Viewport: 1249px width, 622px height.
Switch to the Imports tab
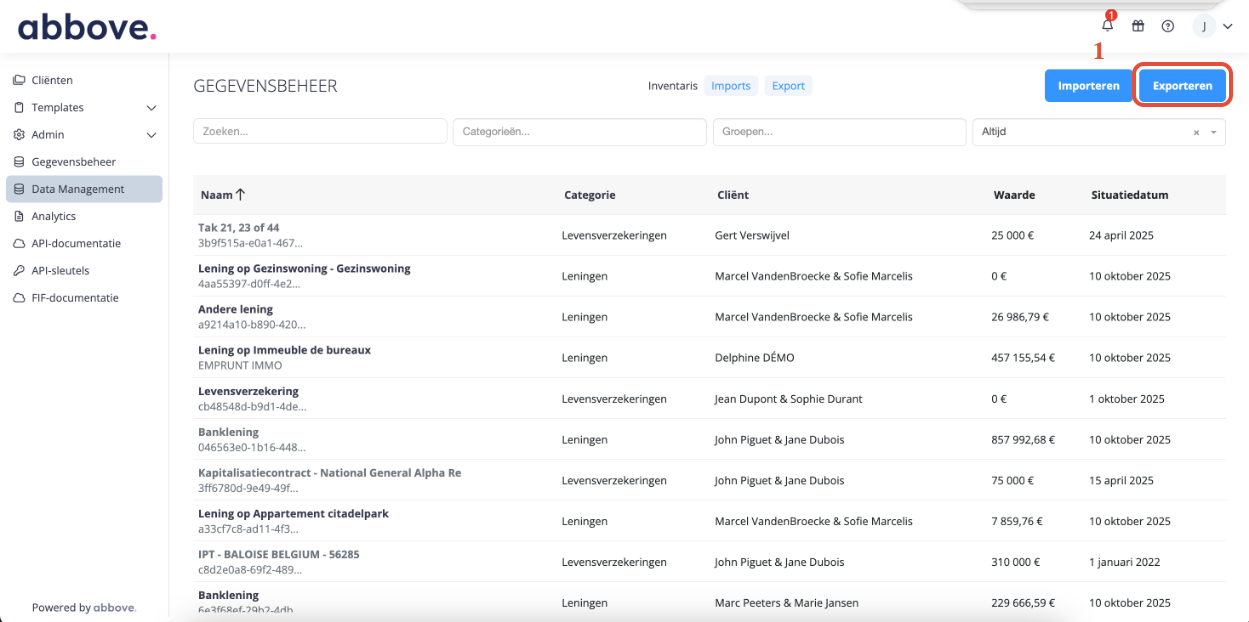[x=731, y=86]
